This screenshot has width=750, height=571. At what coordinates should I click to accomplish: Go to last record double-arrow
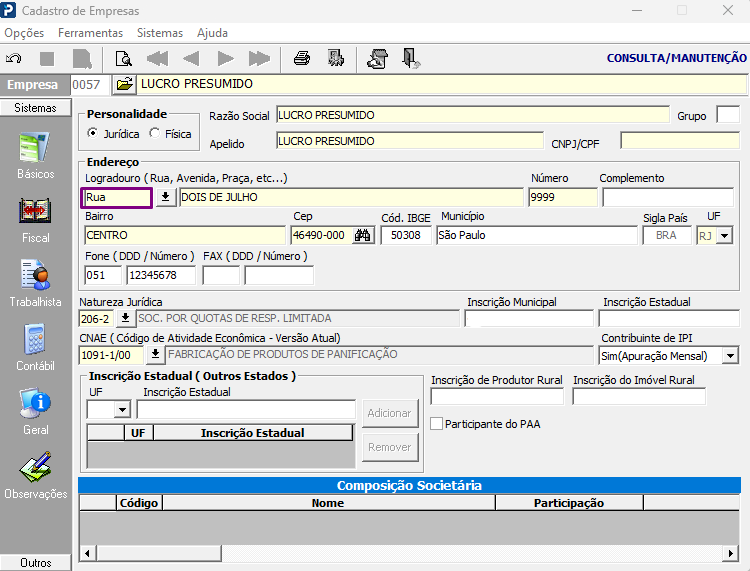click(x=259, y=59)
